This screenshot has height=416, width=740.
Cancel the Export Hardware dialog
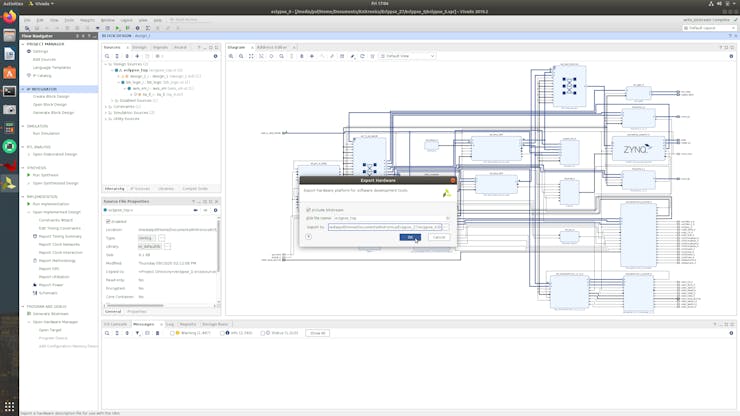coord(439,237)
